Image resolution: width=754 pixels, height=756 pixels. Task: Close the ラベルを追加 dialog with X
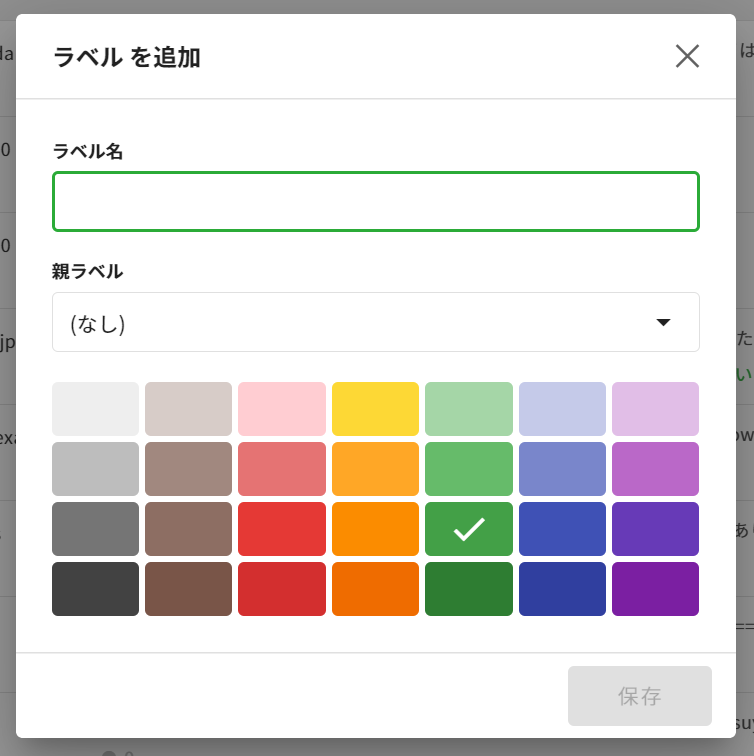point(687,56)
